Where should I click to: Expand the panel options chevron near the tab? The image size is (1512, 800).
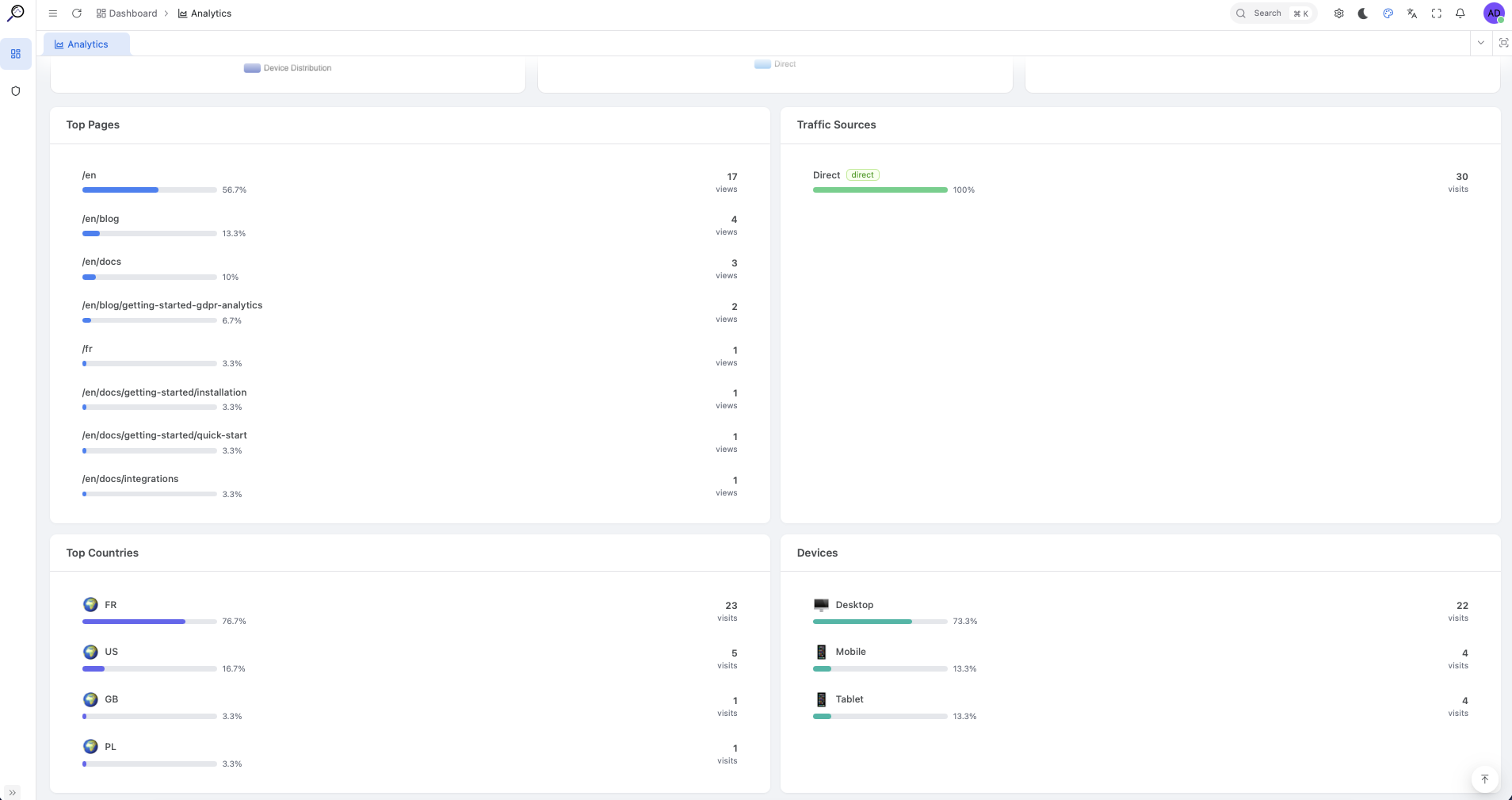click(x=1481, y=42)
